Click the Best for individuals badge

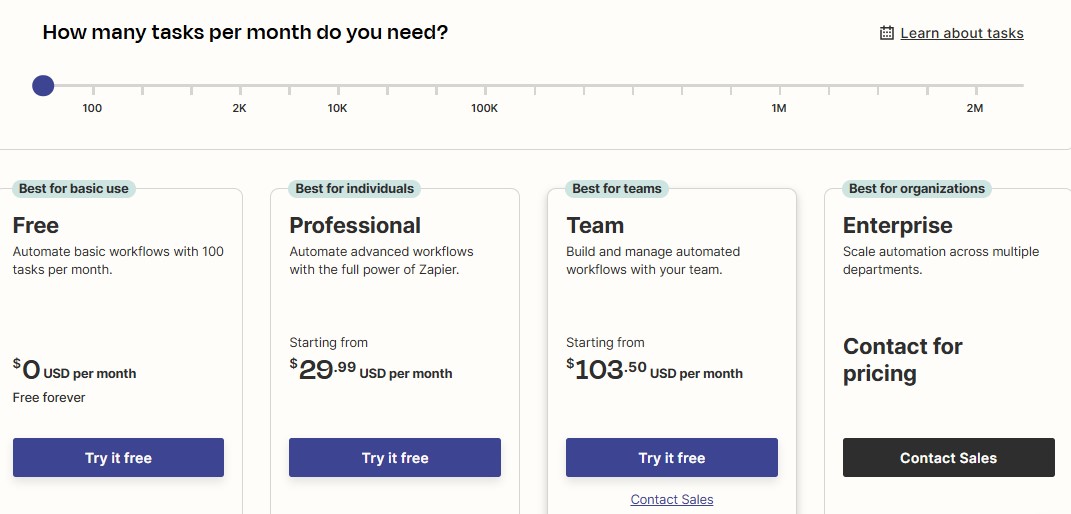pyautogui.click(x=354, y=188)
